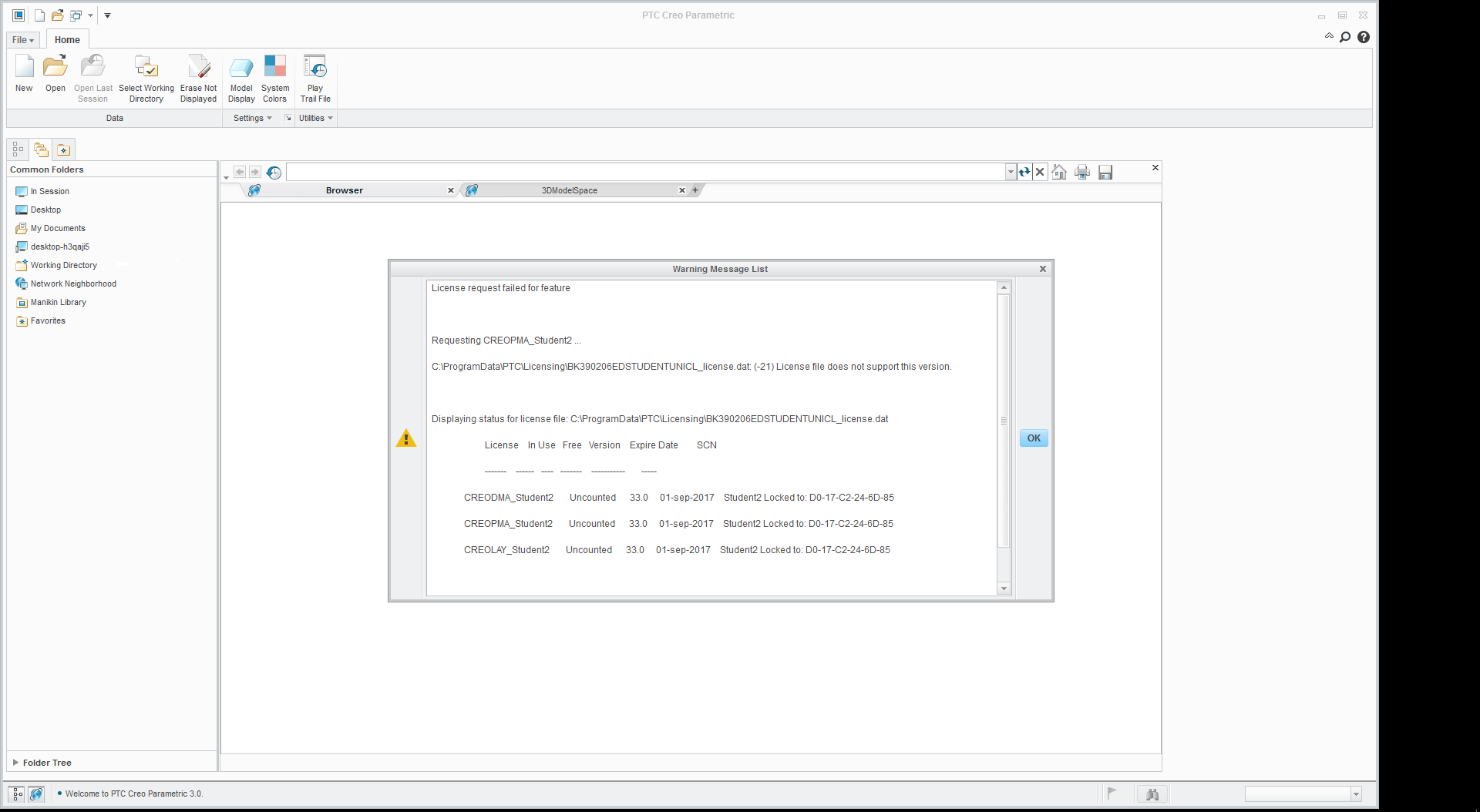Click quick-access new document icon
This screenshot has width=1480, height=812.
click(x=39, y=15)
